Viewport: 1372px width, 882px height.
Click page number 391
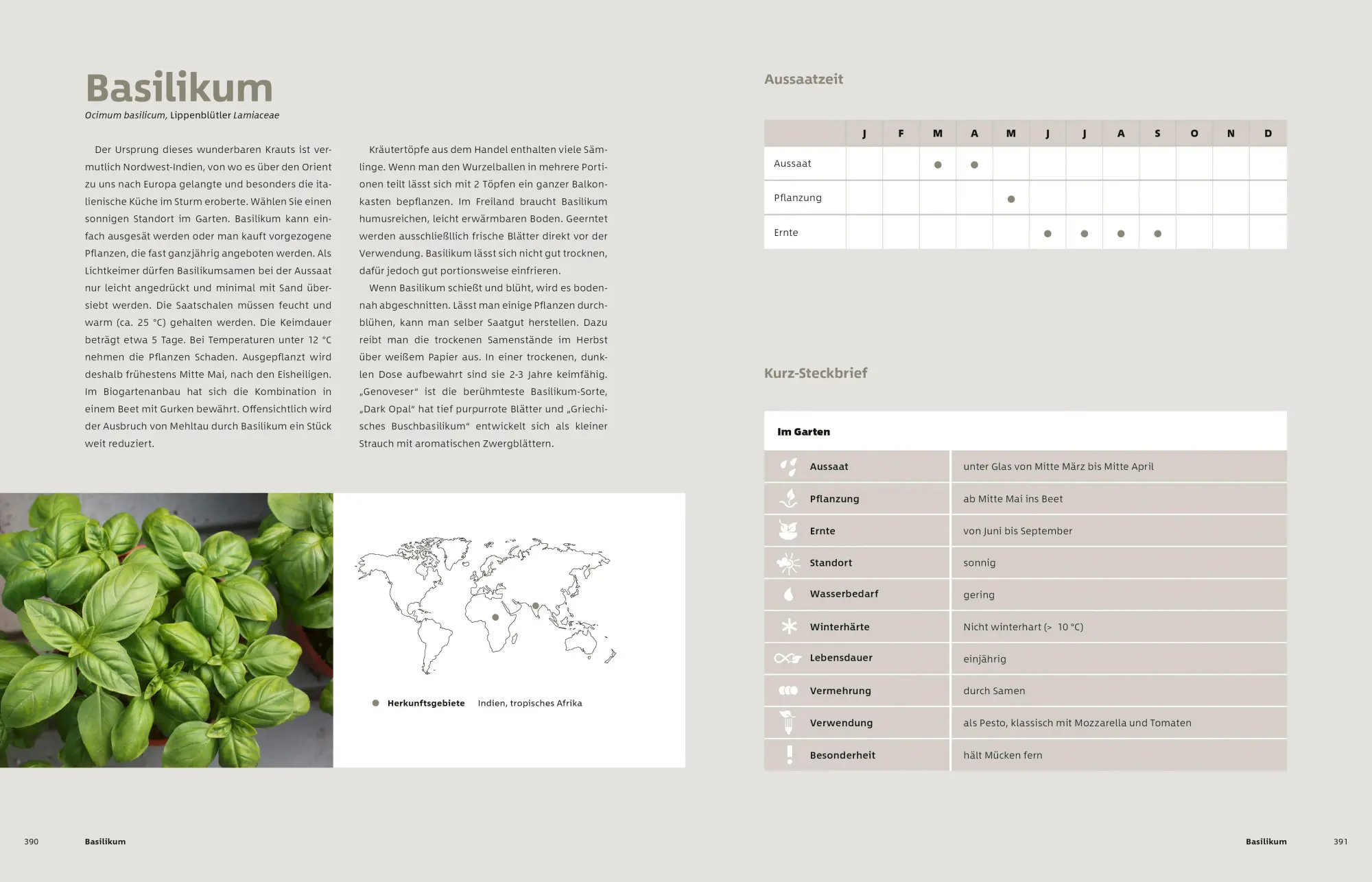pyautogui.click(x=1340, y=842)
